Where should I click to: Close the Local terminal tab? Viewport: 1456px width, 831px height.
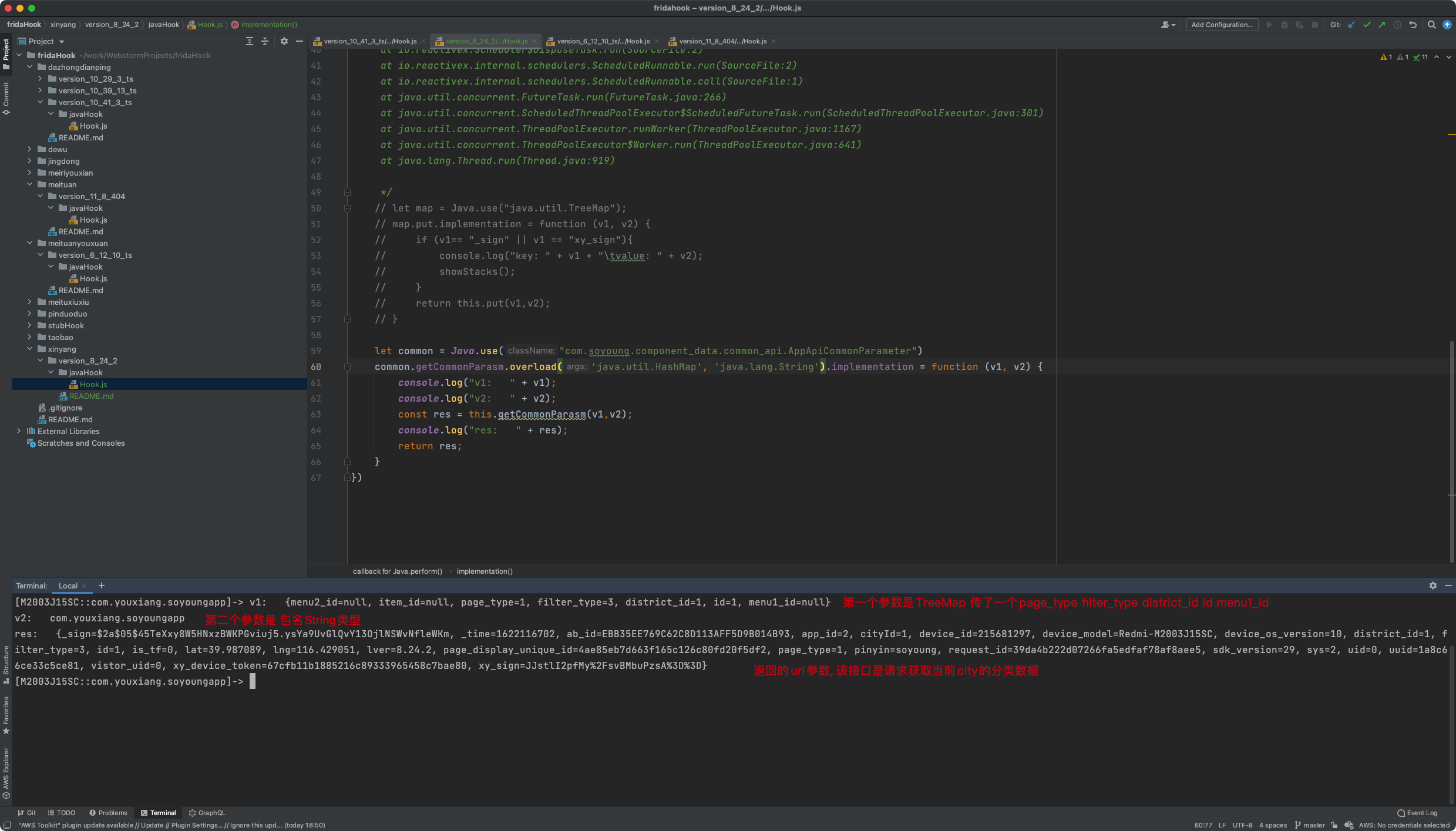pos(85,586)
